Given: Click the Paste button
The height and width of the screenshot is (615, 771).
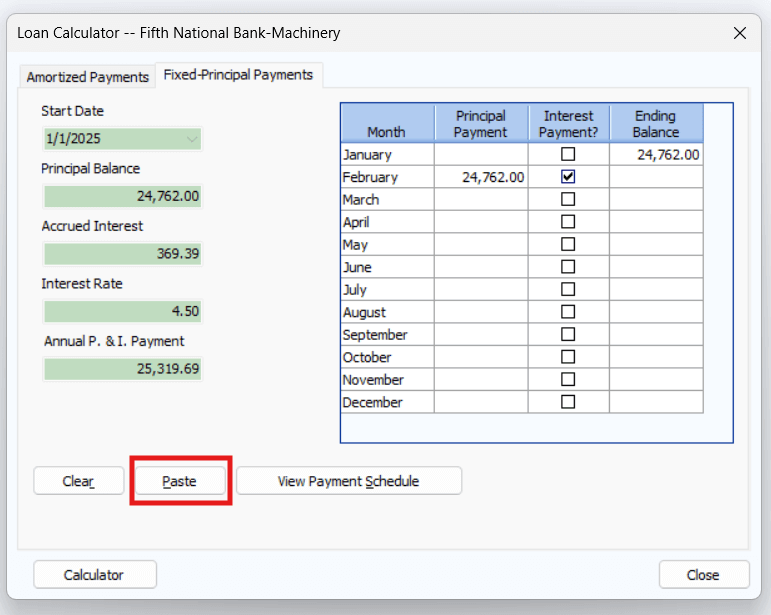Looking at the screenshot, I should click(x=180, y=481).
